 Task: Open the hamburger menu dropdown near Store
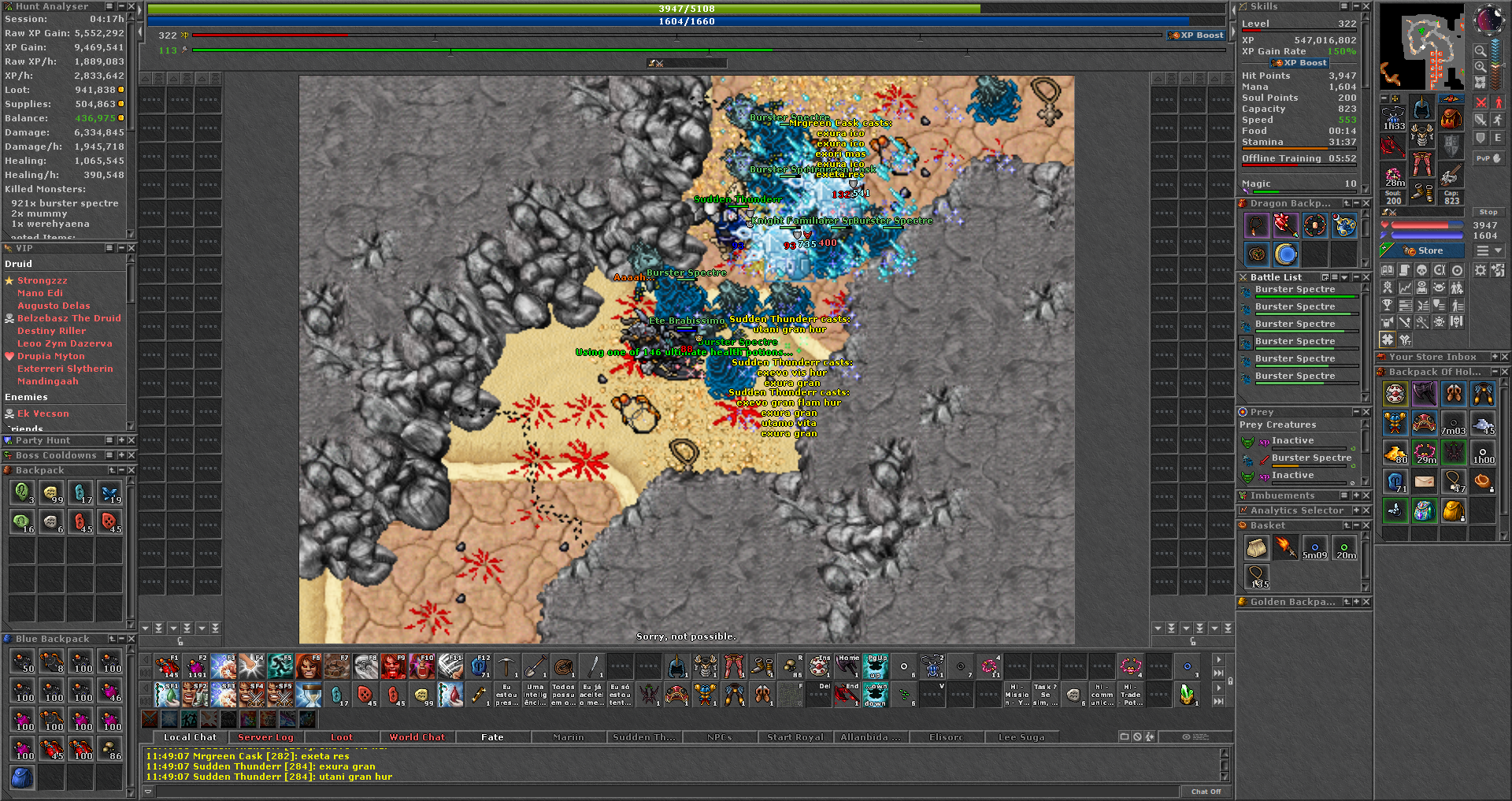[x=1489, y=251]
